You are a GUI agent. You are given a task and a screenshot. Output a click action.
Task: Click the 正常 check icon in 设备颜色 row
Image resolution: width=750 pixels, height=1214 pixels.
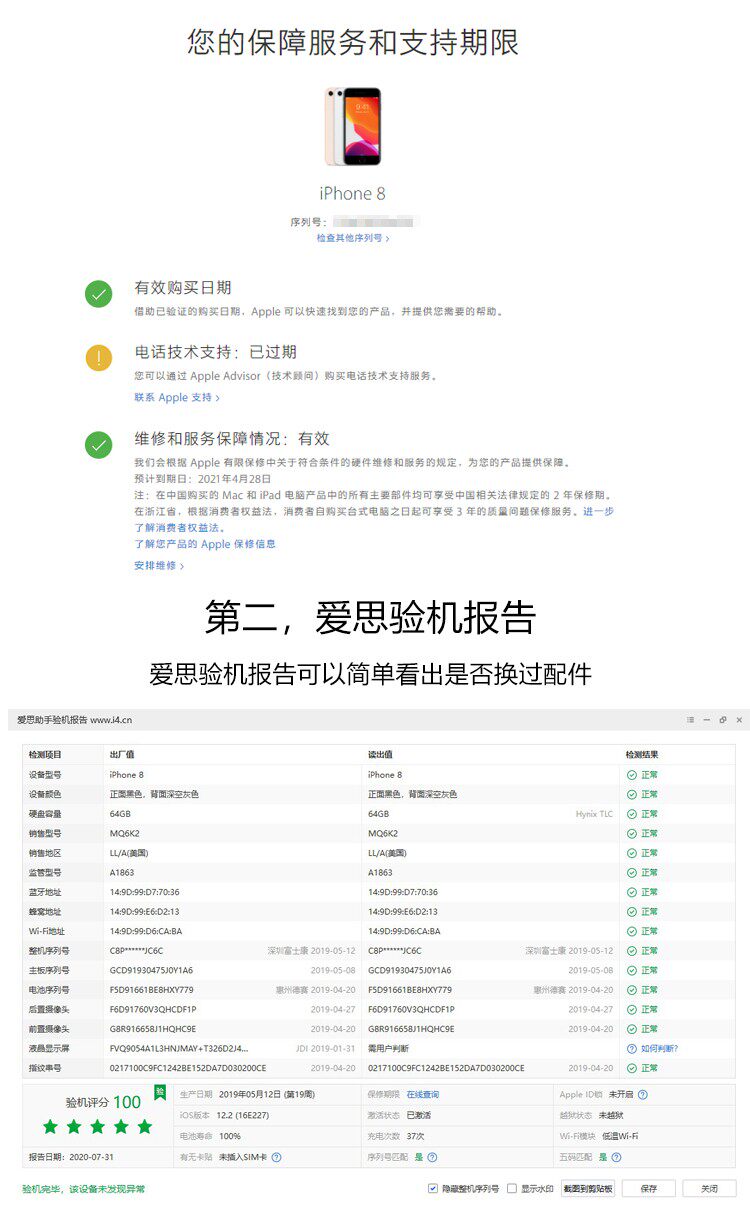[x=631, y=794]
